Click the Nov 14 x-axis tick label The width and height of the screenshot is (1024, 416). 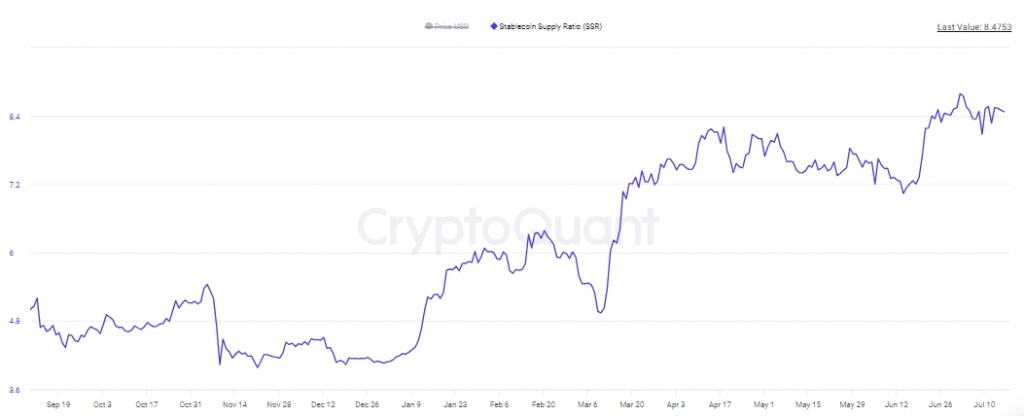[234, 406]
